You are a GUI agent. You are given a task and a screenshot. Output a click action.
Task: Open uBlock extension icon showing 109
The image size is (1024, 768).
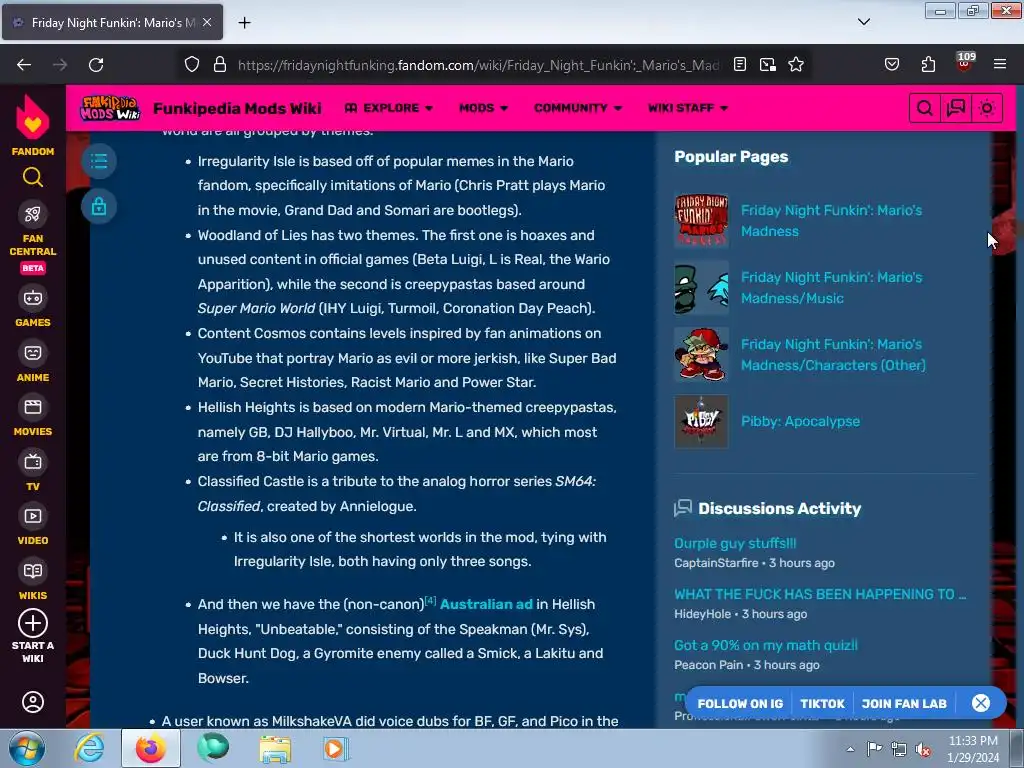(965, 63)
